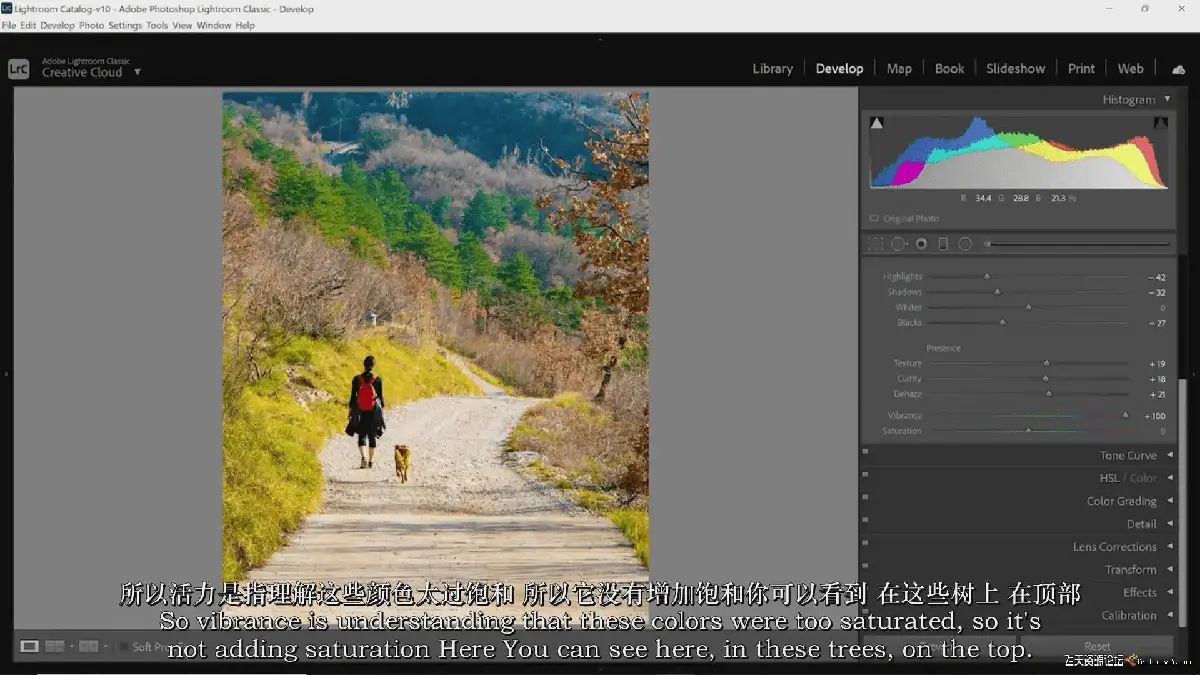
Task: Toggle Detail panel on/off switch
Action: [865, 521]
